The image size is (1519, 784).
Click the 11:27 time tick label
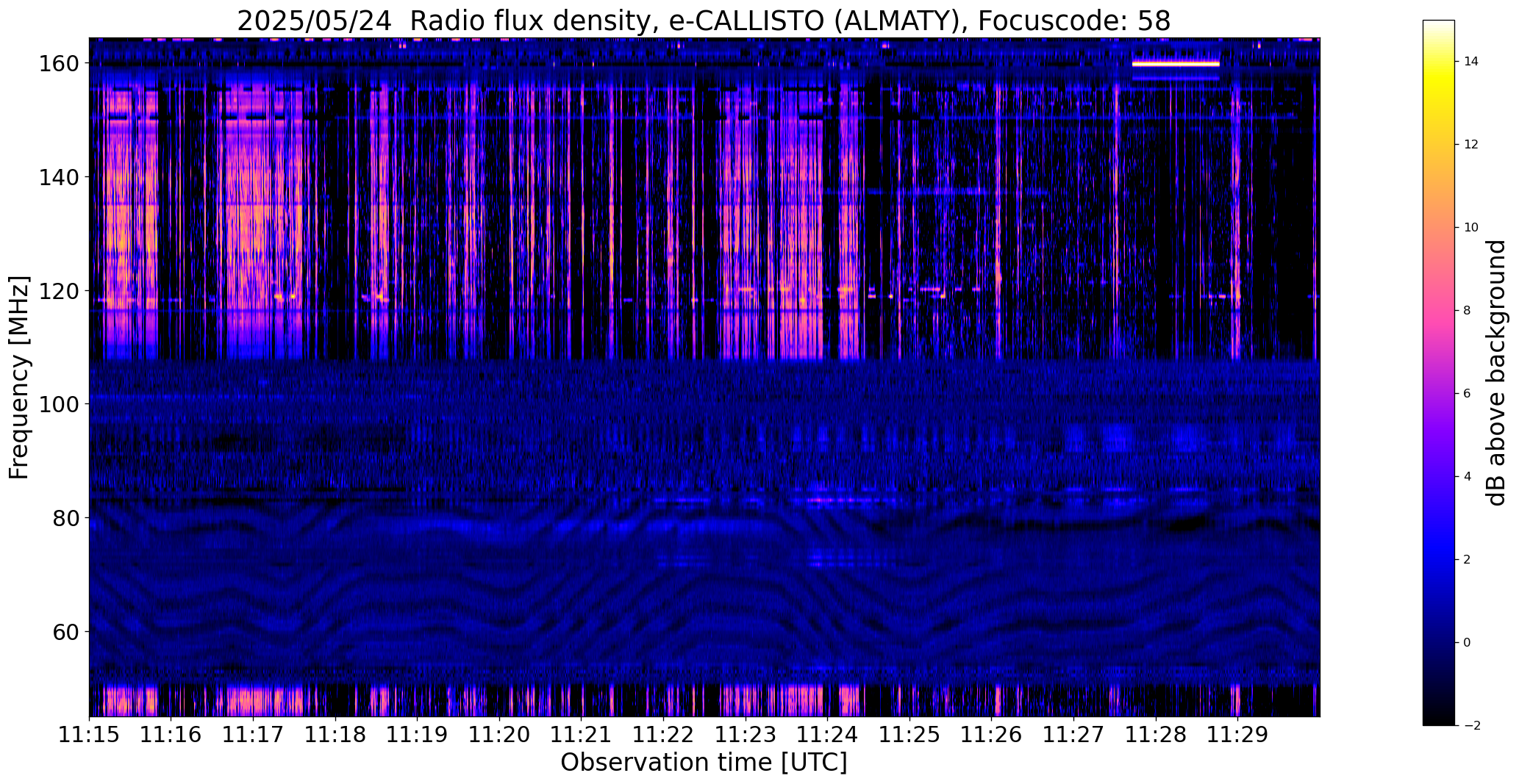click(1073, 735)
